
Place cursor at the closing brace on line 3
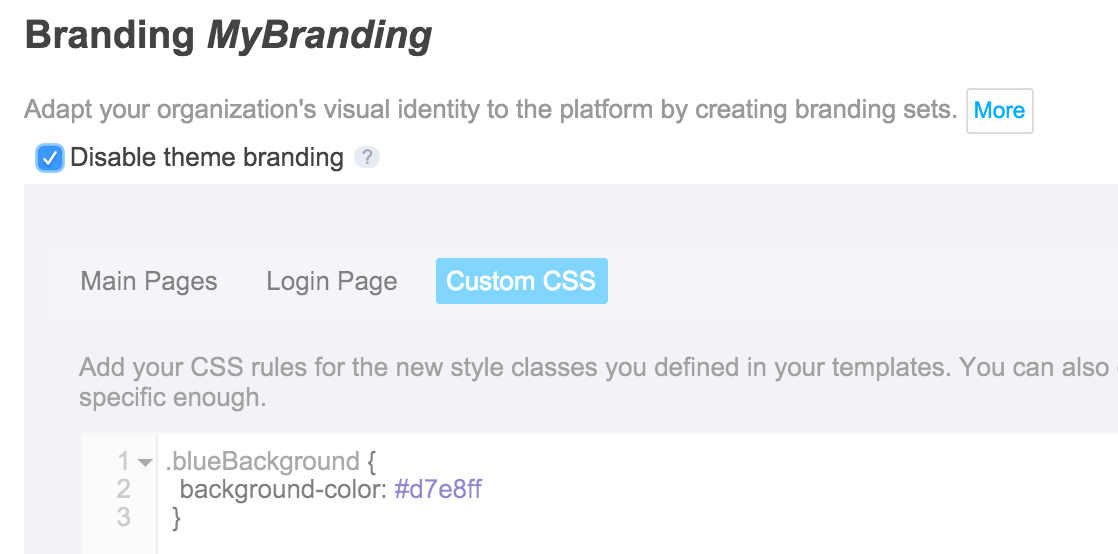(x=177, y=518)
